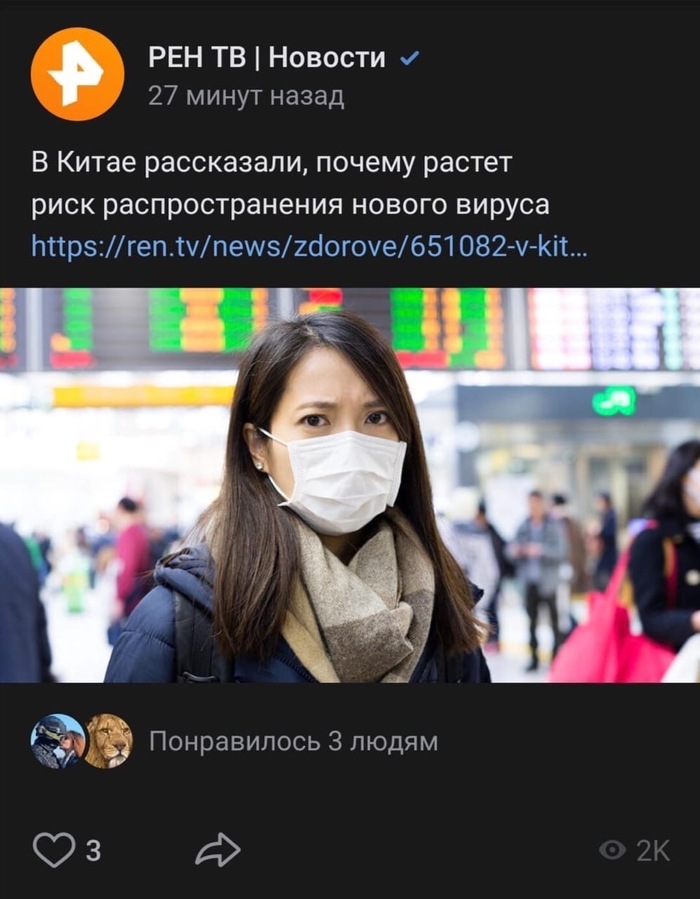Image resolution: width=700 pixels, height=899 pixels.
Task: Open the first liker's avatar with helmets
Action: pyautogui.click(x=57, y=741)
